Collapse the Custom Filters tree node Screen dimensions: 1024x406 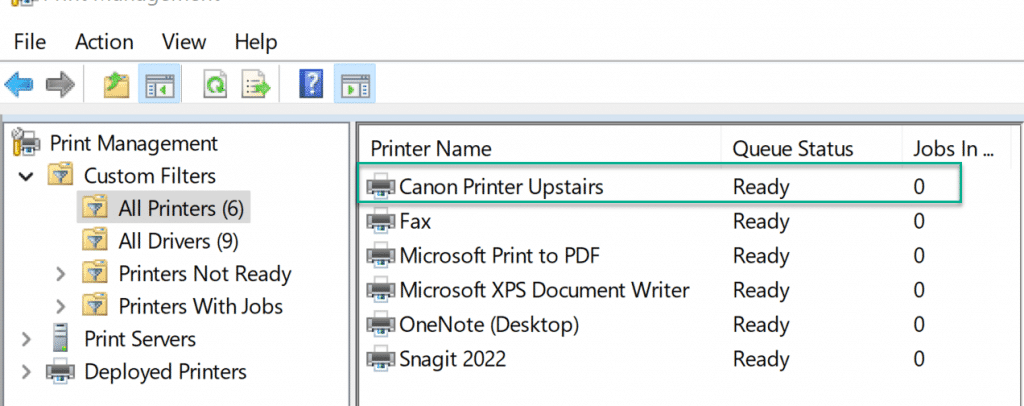click(x=26, y=176)
